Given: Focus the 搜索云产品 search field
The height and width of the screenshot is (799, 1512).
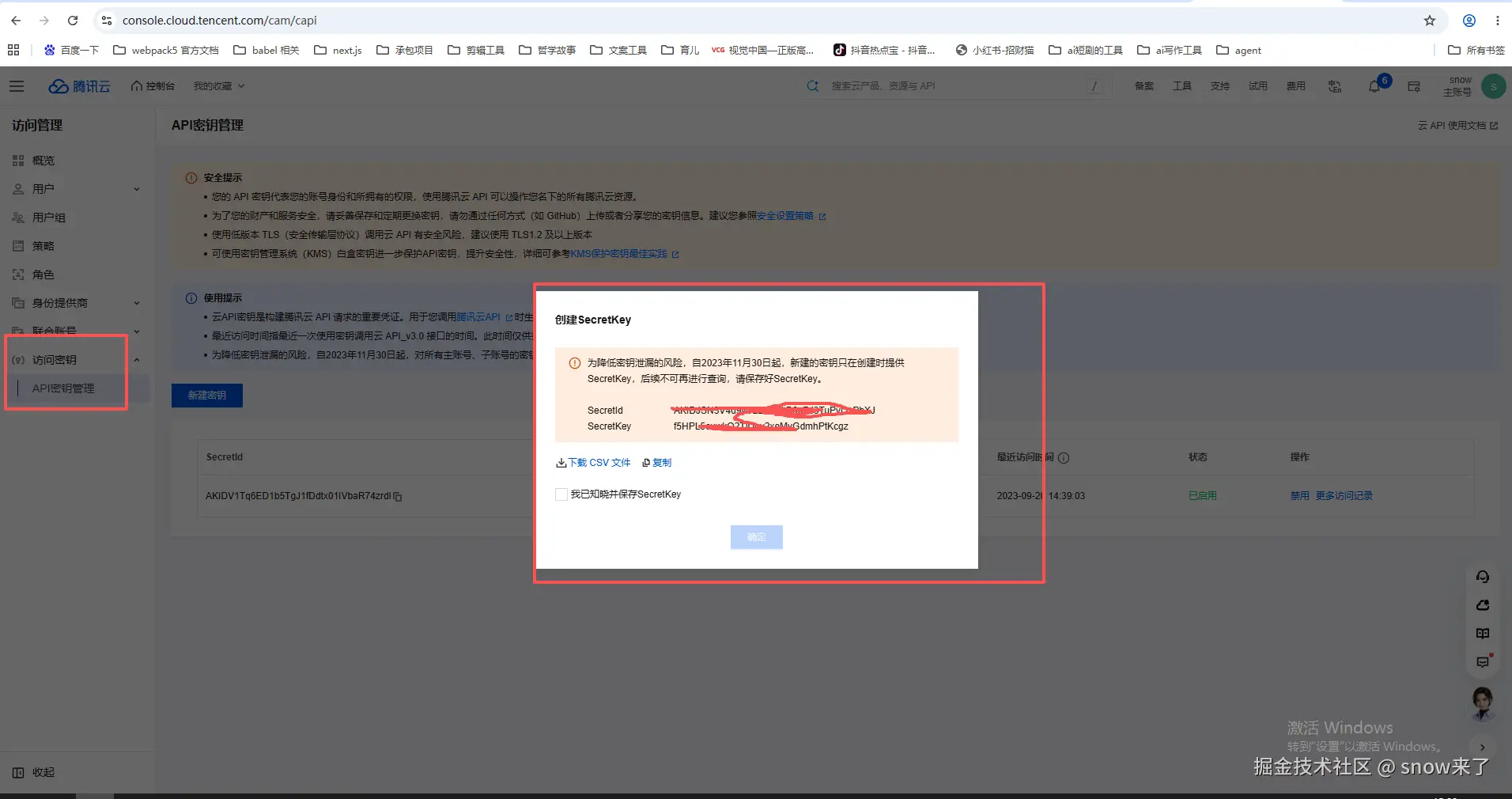Looking at the screenshot, I should (955, 86).
